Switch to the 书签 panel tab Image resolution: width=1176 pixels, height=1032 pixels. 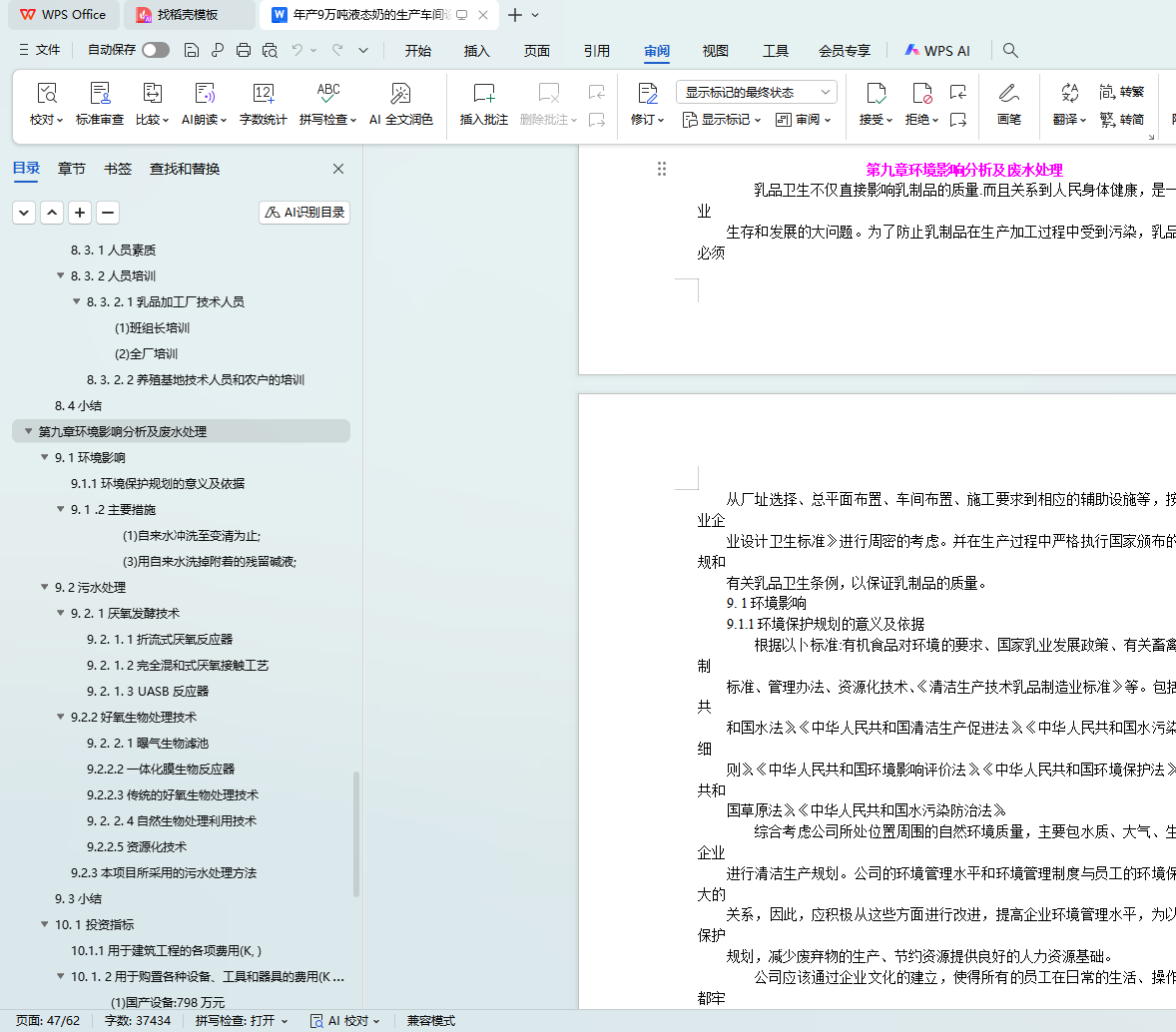(118, 169)
